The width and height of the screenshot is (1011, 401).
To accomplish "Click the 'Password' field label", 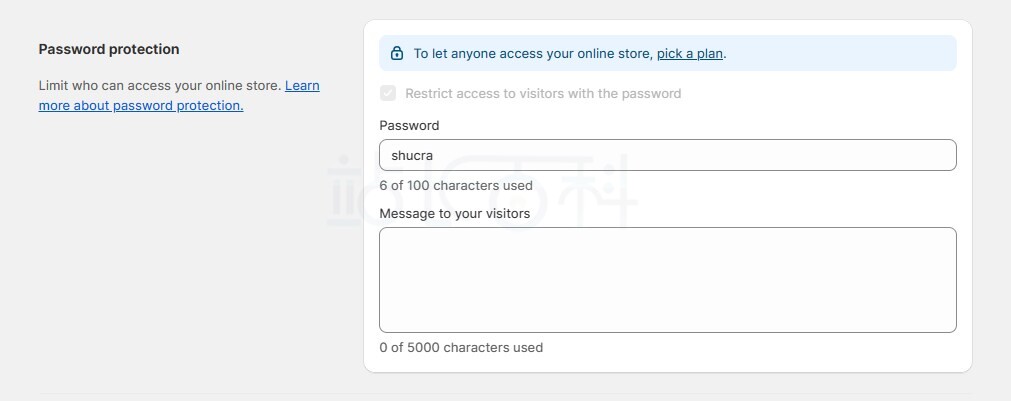I will (409, 126).
